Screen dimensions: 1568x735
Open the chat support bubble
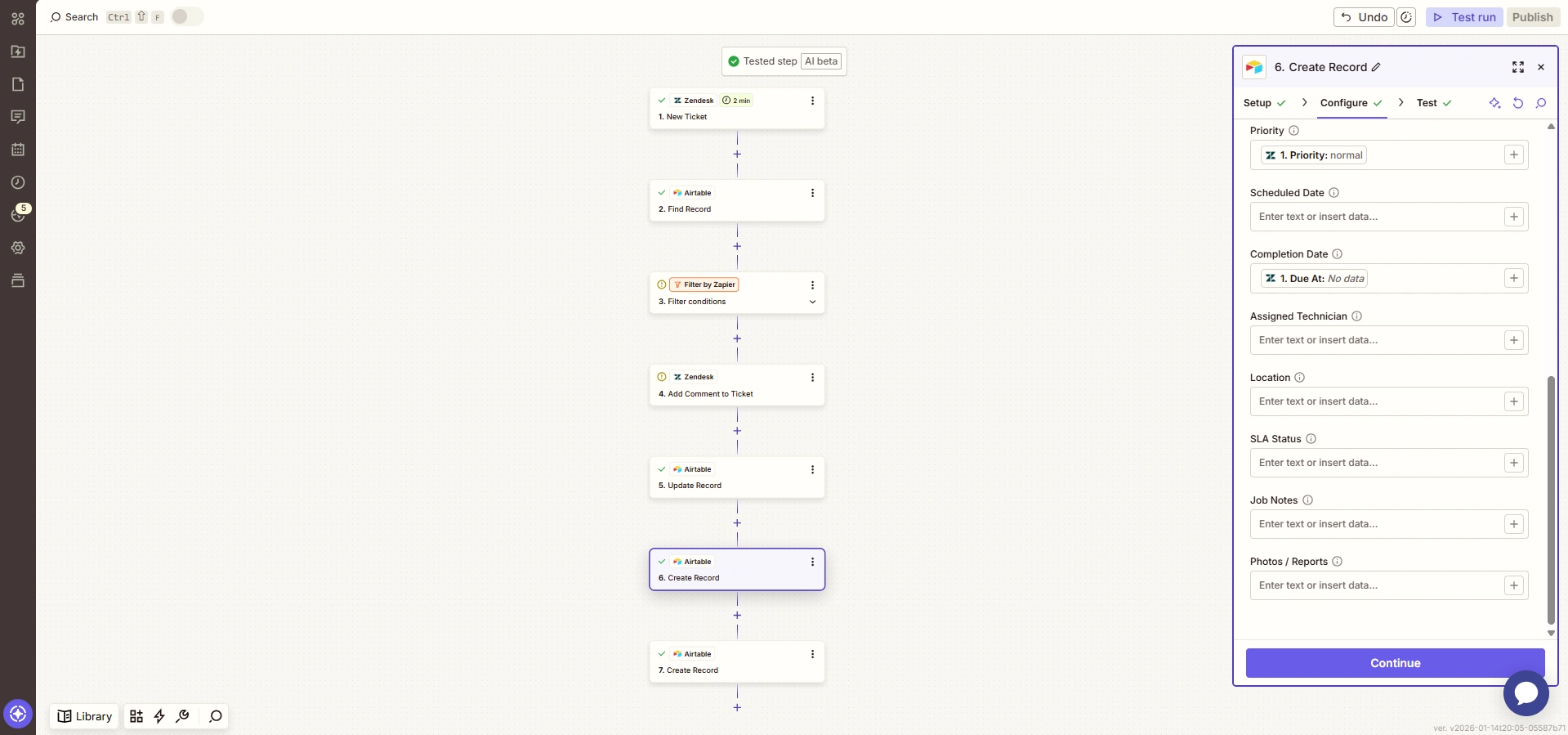[1526, 692]
